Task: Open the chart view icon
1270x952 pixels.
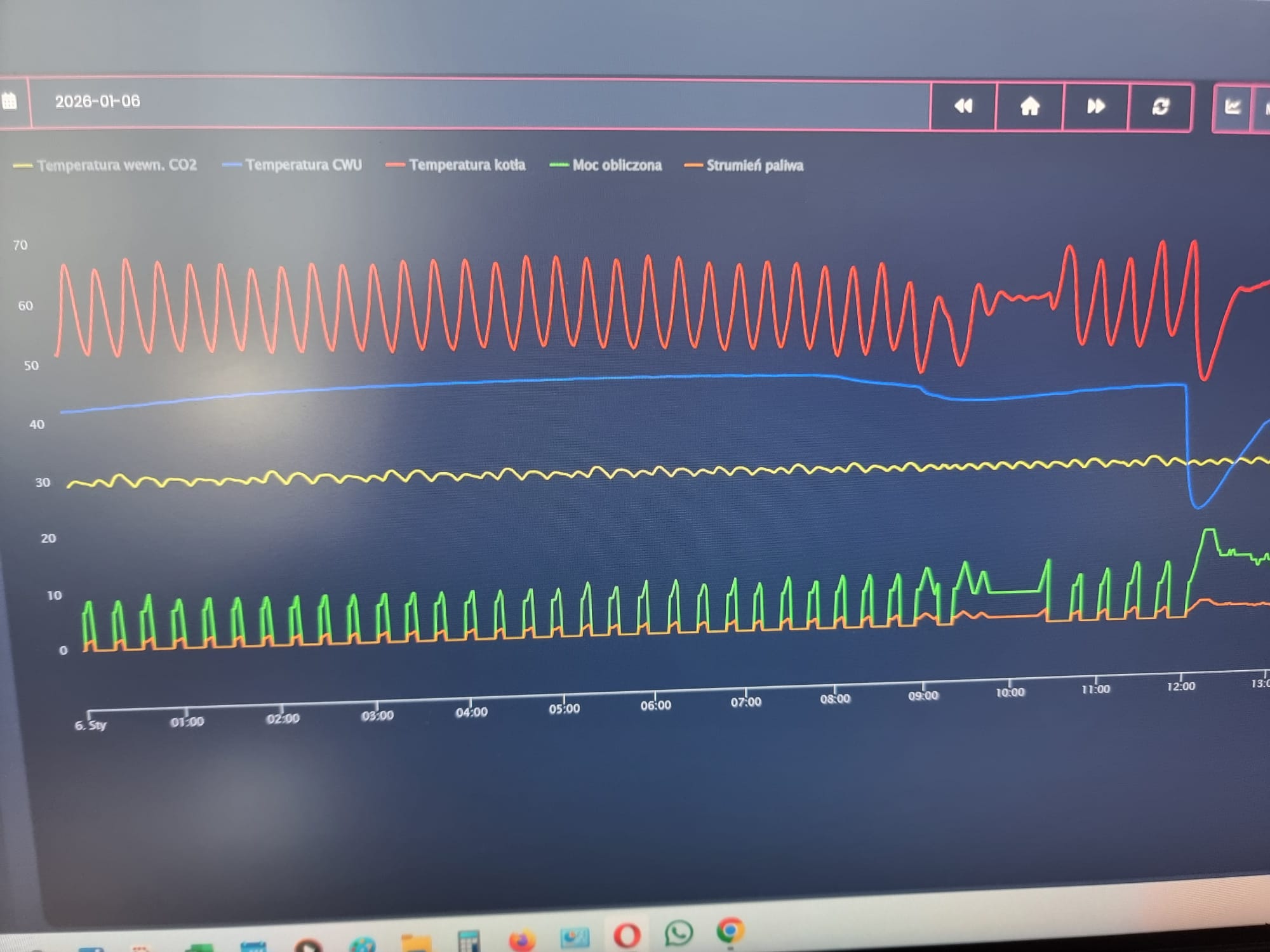Action: pos(1232,106)
